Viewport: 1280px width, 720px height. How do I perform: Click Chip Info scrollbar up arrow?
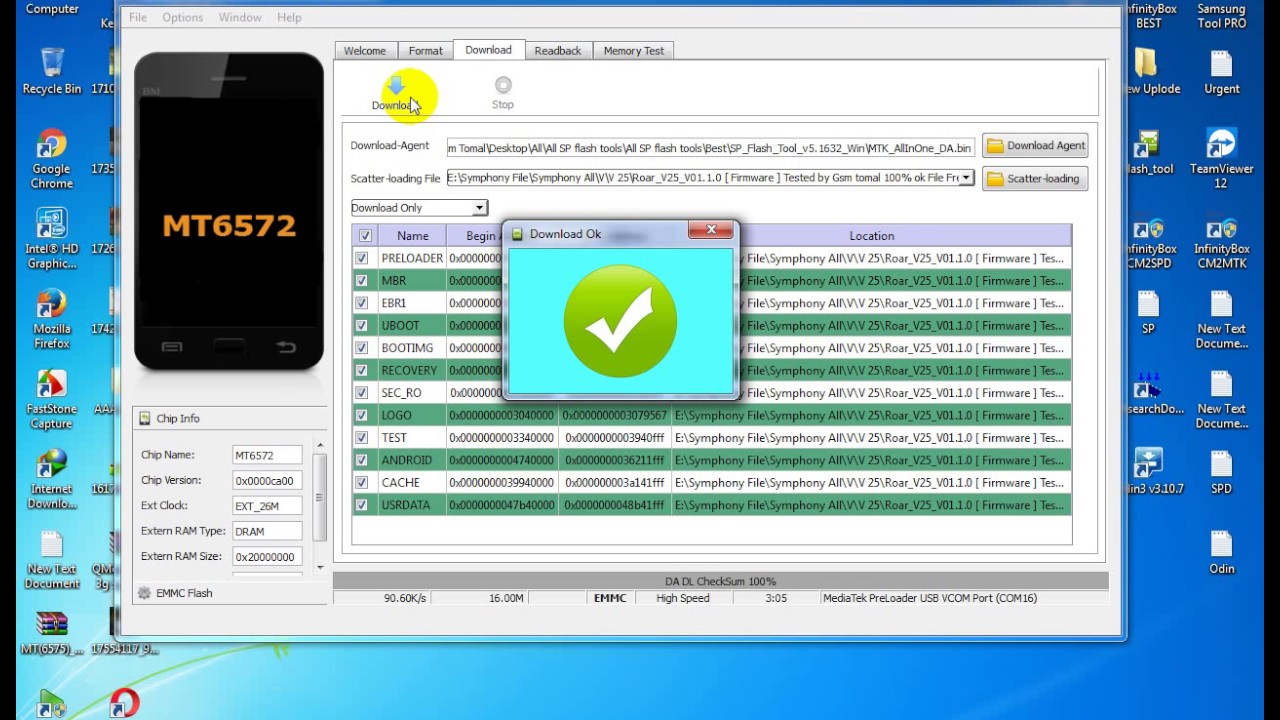pos(320,445)
